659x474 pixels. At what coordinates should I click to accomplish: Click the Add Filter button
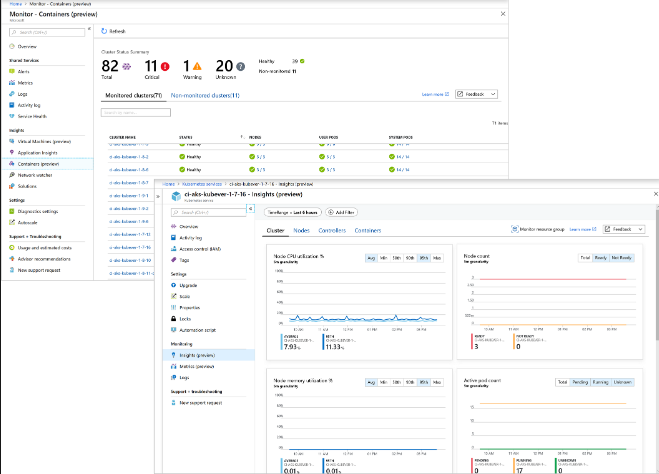(341, 213)
